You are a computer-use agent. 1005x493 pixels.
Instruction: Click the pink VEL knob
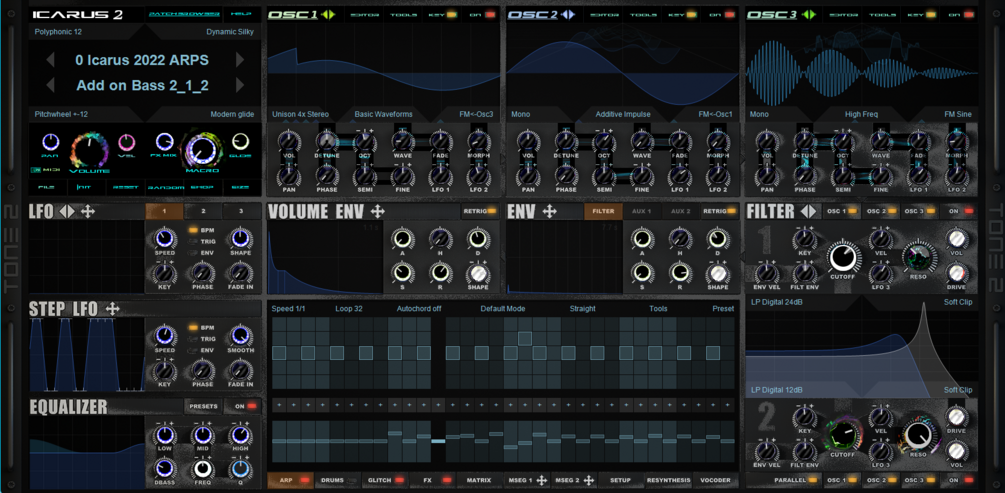click(x=127, y=142)
